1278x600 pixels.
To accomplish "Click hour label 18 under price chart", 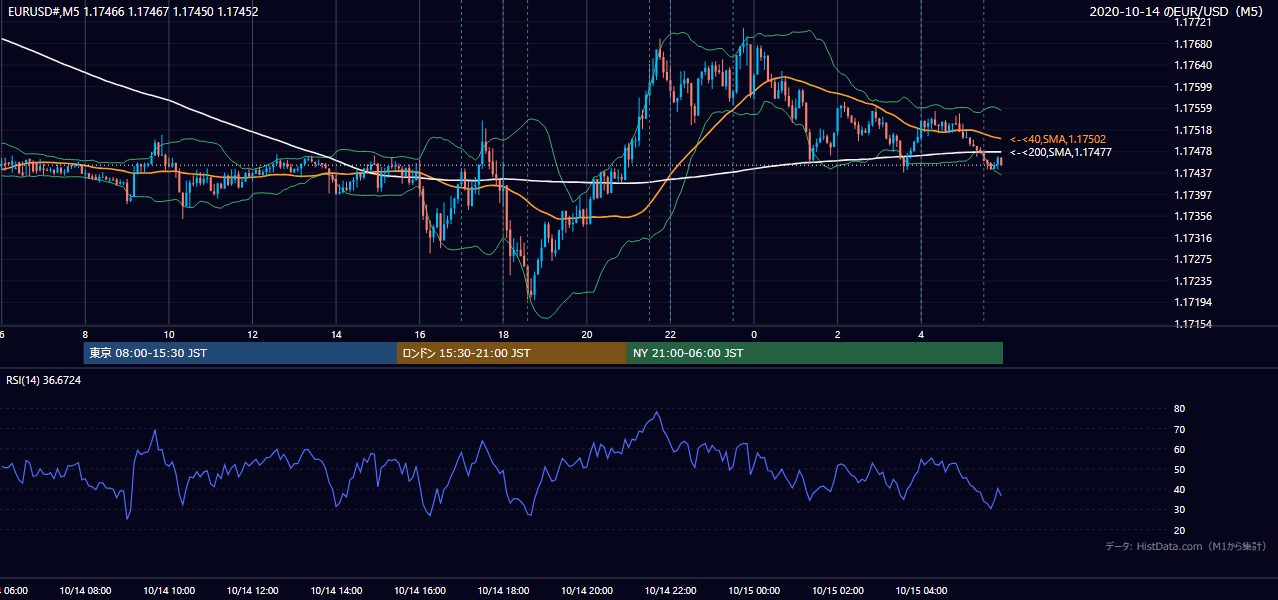I will (x=503, y=334).
